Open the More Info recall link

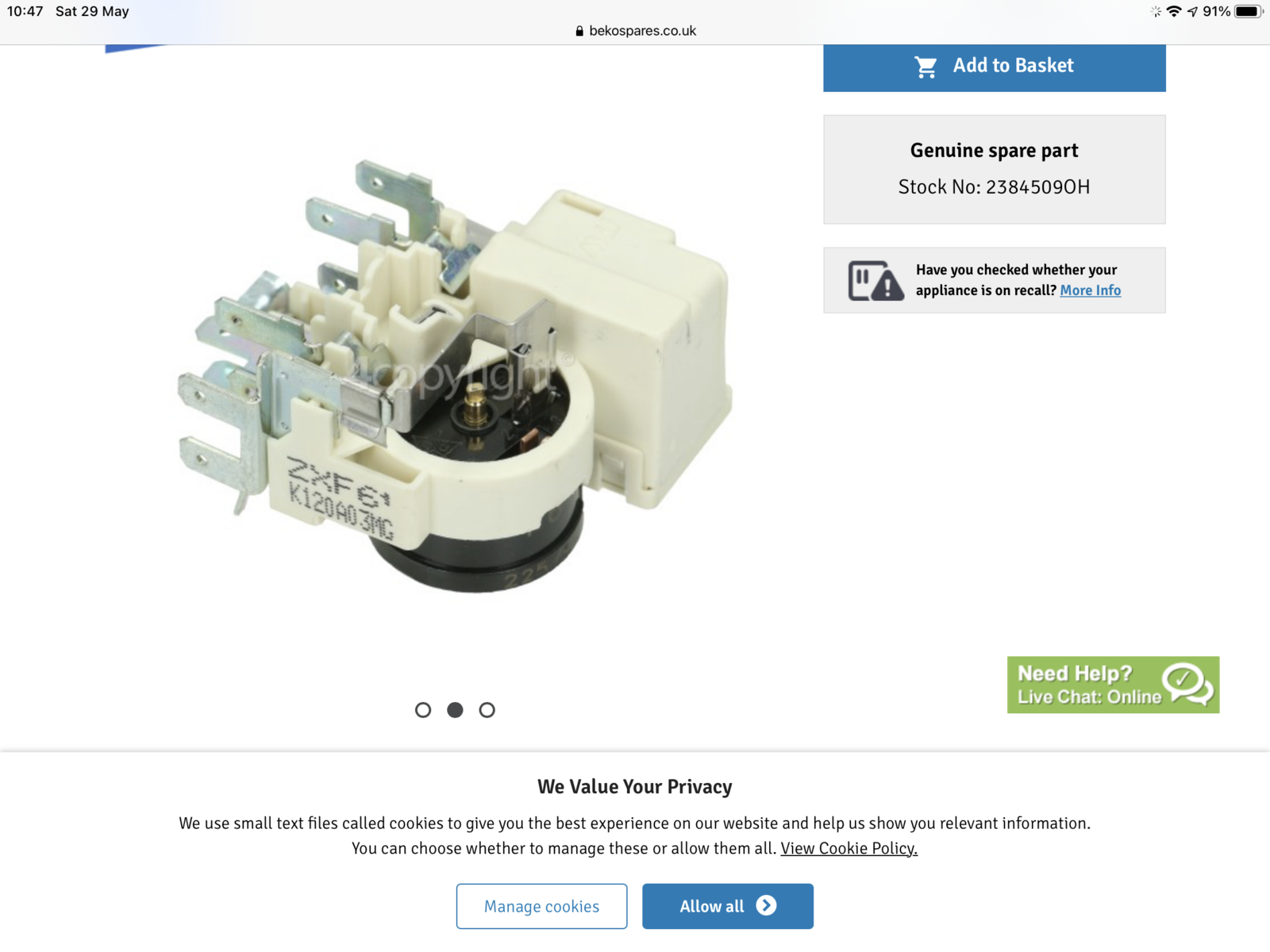click(x=1090, y=290)
